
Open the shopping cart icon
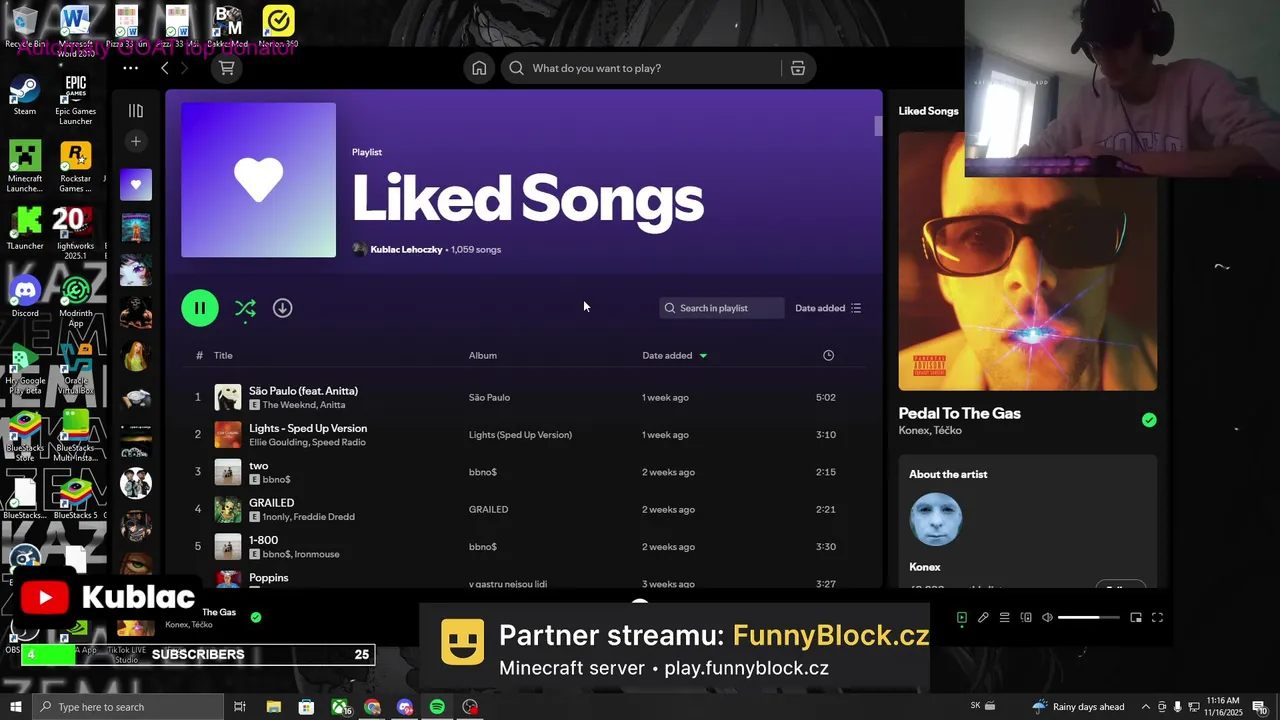coord(227,68)
